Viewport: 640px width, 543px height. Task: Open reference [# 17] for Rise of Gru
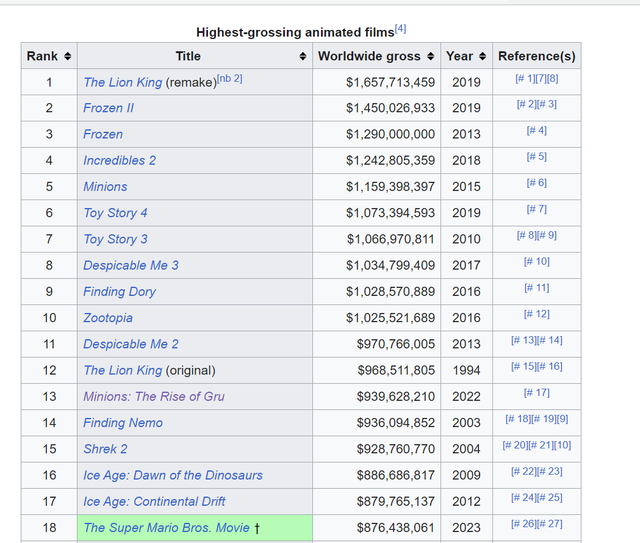click(537, 392)
